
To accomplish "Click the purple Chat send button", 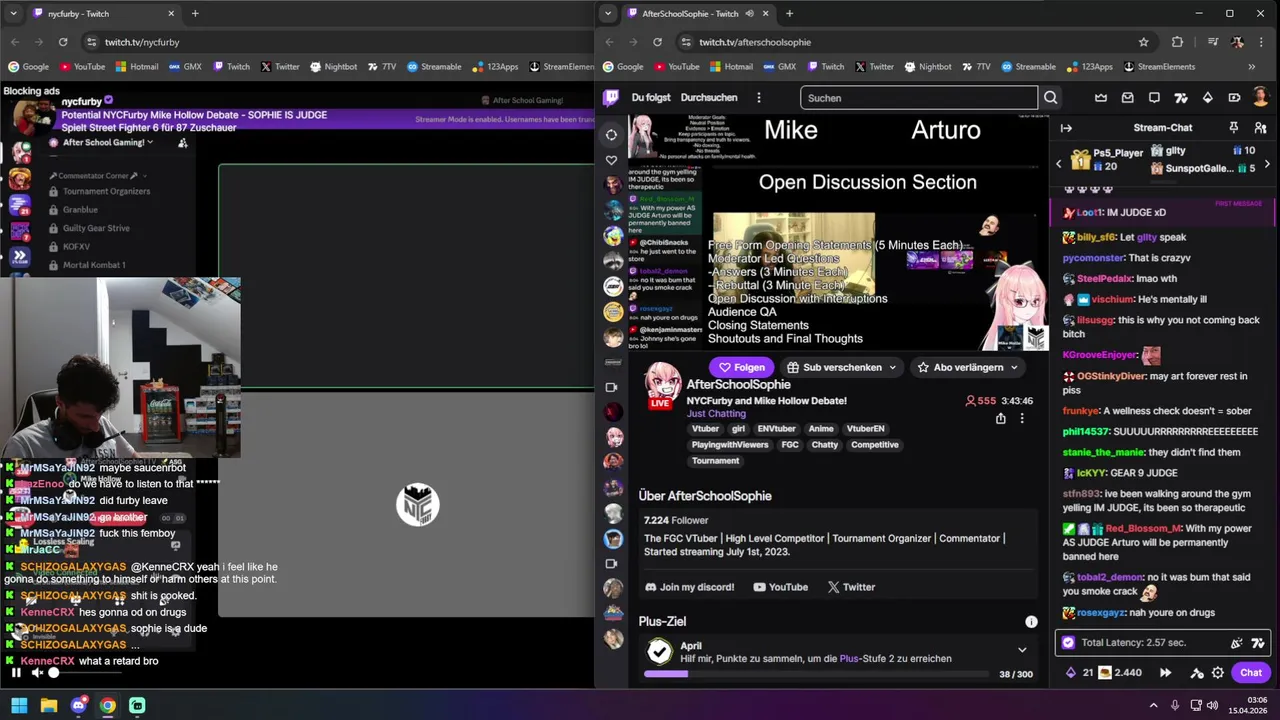I will [x=1251, y=673].
